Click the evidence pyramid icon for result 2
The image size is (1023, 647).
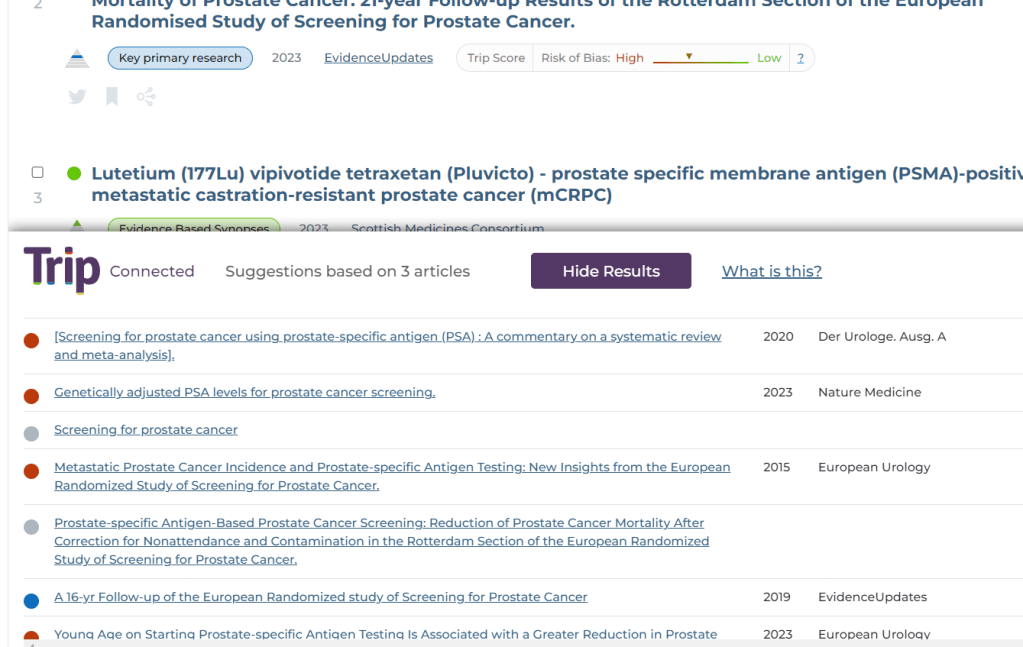[x=77, y=58]
